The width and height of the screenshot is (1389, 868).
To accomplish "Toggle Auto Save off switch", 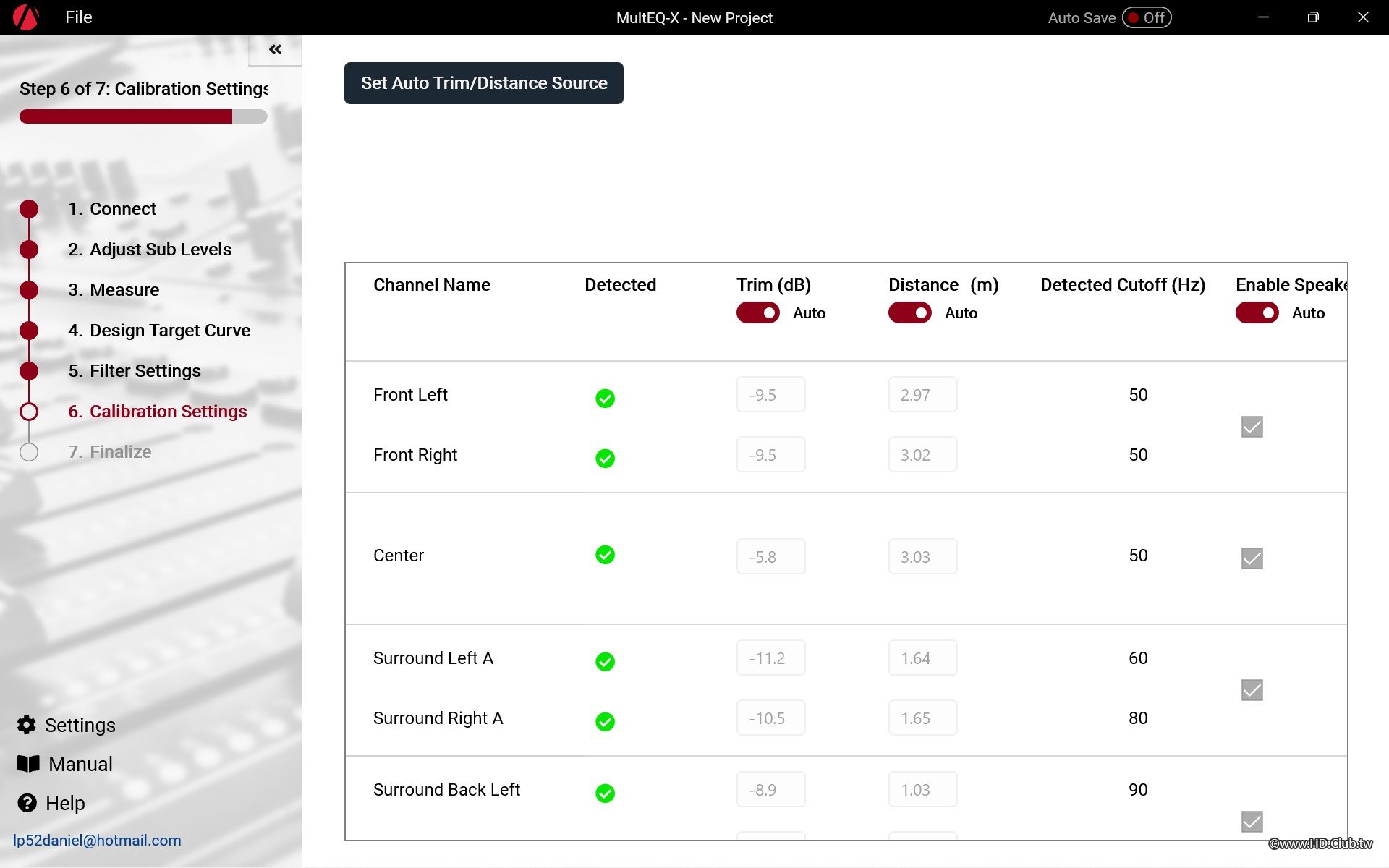I will 1147,17.
